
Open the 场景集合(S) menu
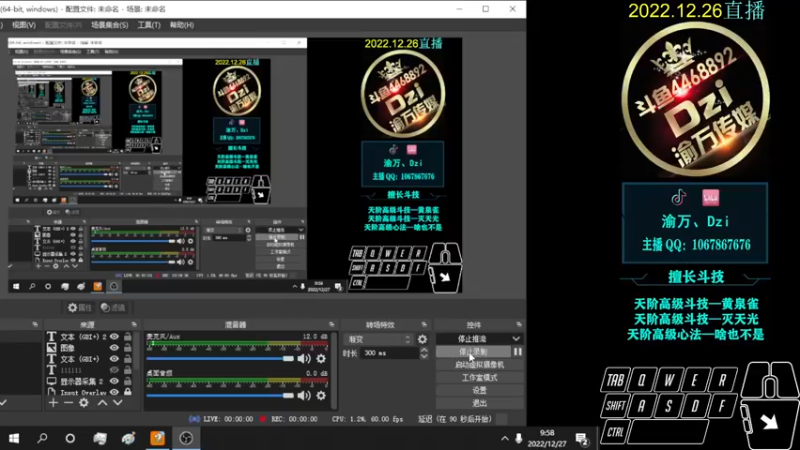[x=110, y=24]
